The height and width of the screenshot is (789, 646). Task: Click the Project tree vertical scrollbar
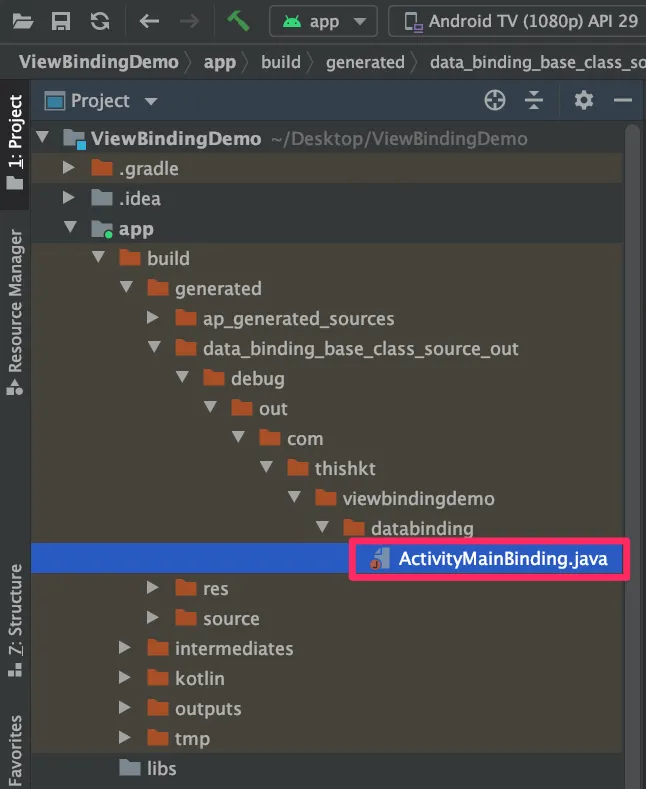[632, 455]
